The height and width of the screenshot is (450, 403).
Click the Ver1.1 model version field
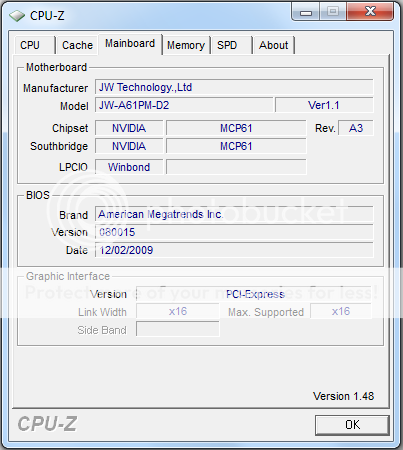pos(324,105)
